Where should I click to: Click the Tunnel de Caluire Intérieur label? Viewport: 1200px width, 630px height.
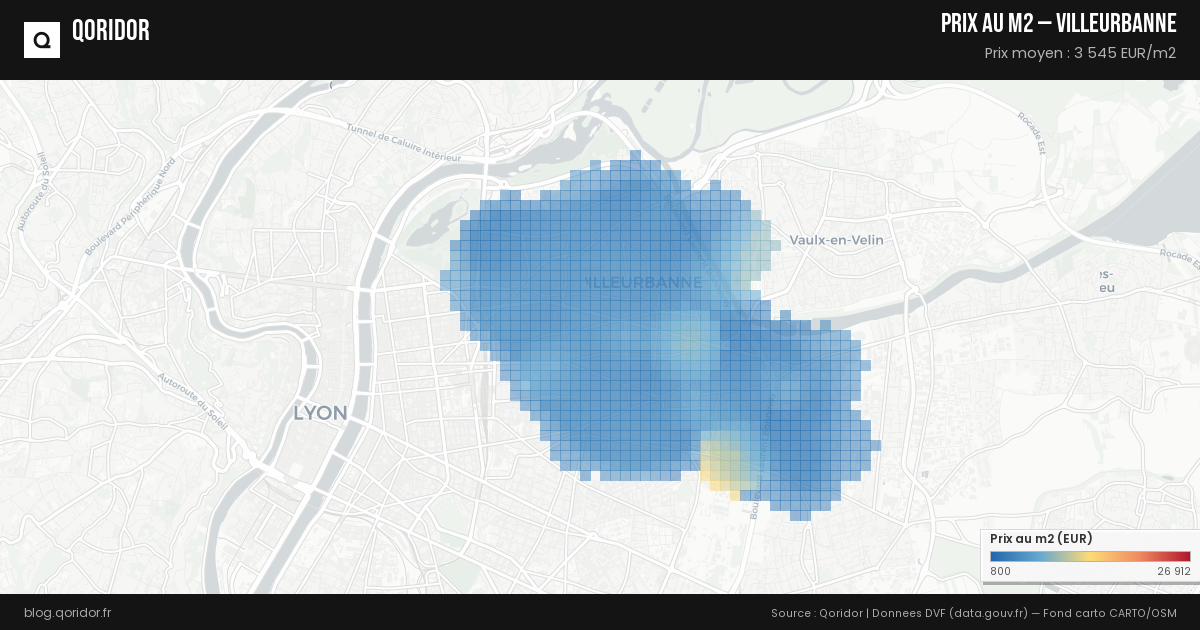pos(403,142)
